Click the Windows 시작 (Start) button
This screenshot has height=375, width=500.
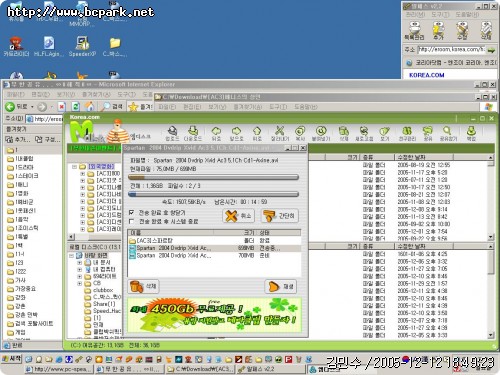pos(12,359)
